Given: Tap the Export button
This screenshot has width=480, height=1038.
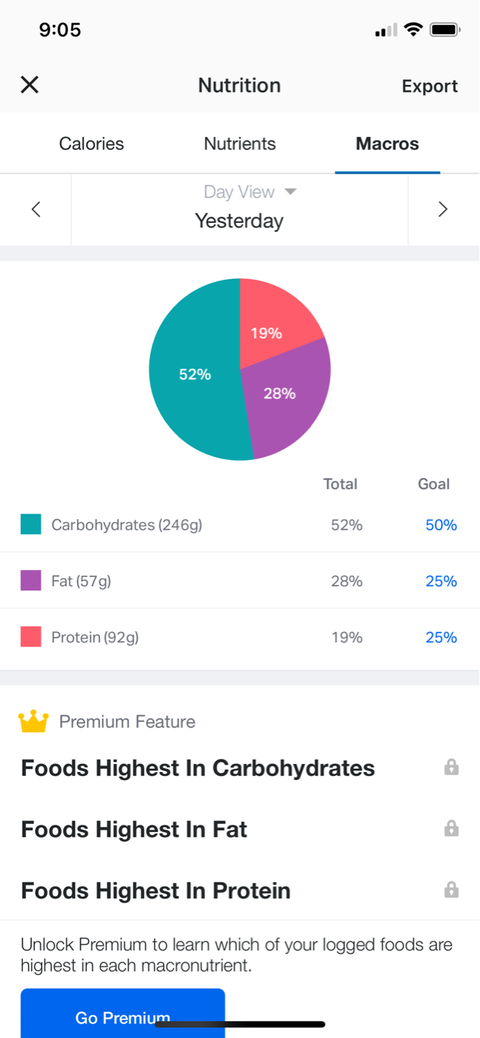Looking at the screenshot, I should 430,86.
